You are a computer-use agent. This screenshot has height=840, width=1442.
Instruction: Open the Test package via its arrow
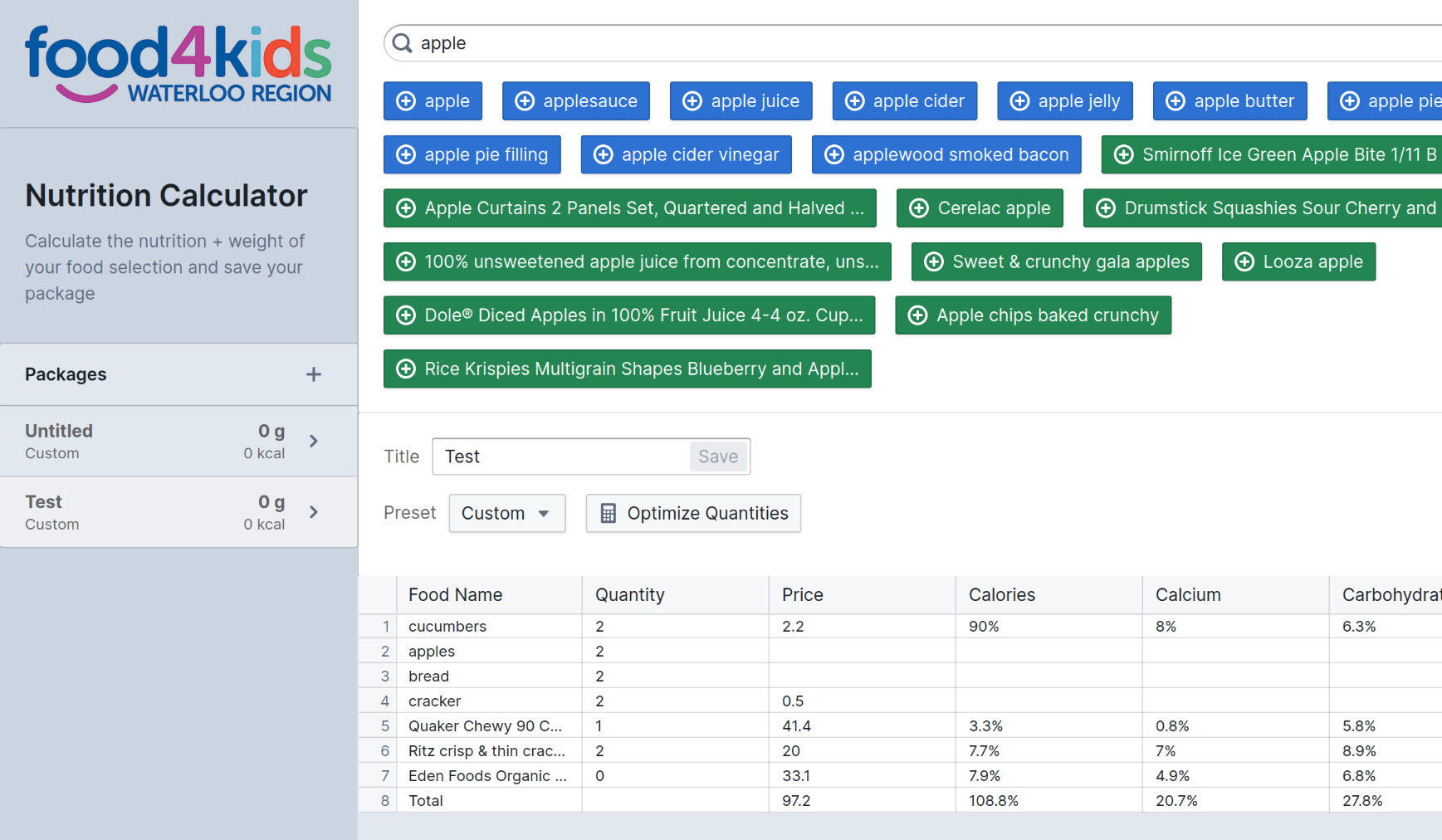pyautogui.click(x=314, y=512)
